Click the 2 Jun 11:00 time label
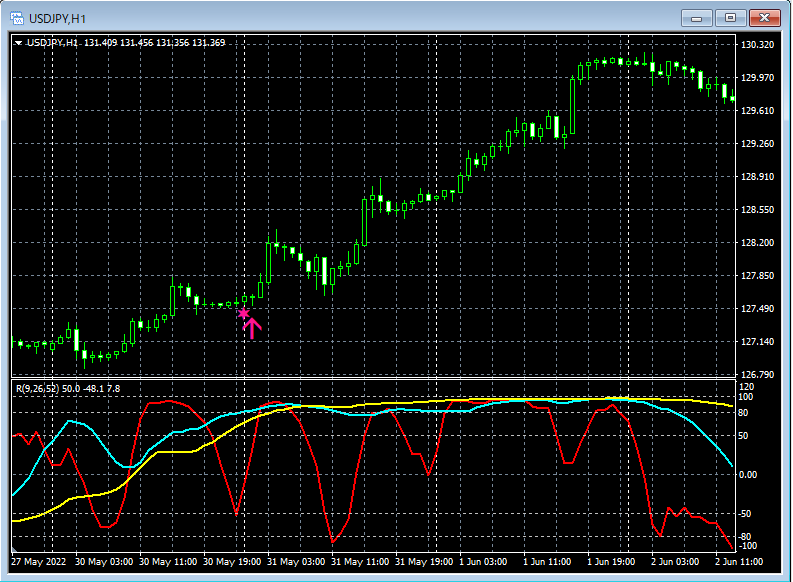This screenshot has height=582, width=793. click(738, 562)
